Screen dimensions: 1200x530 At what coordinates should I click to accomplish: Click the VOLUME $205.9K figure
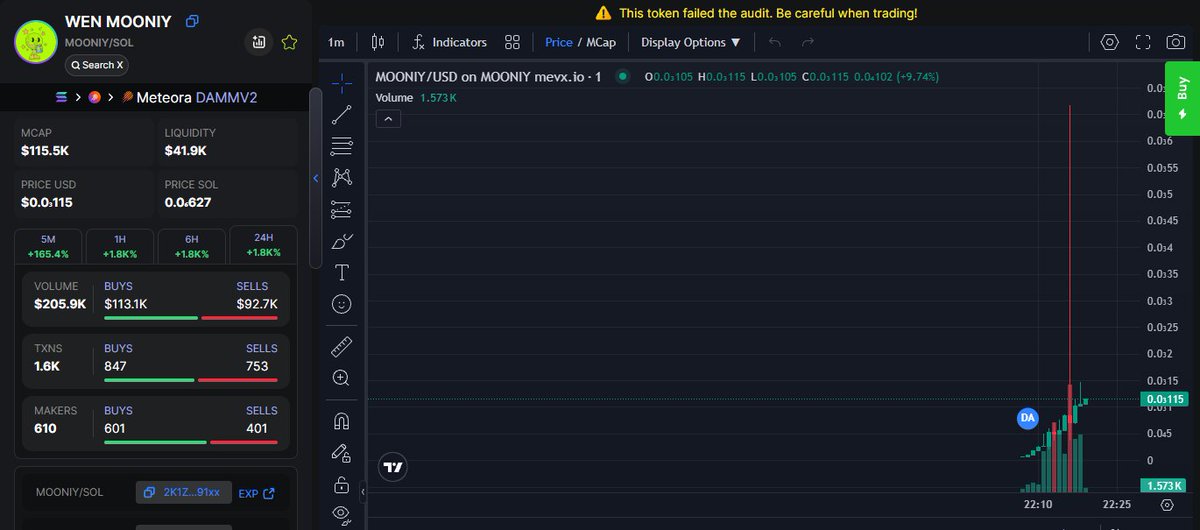tap(60, 303)
